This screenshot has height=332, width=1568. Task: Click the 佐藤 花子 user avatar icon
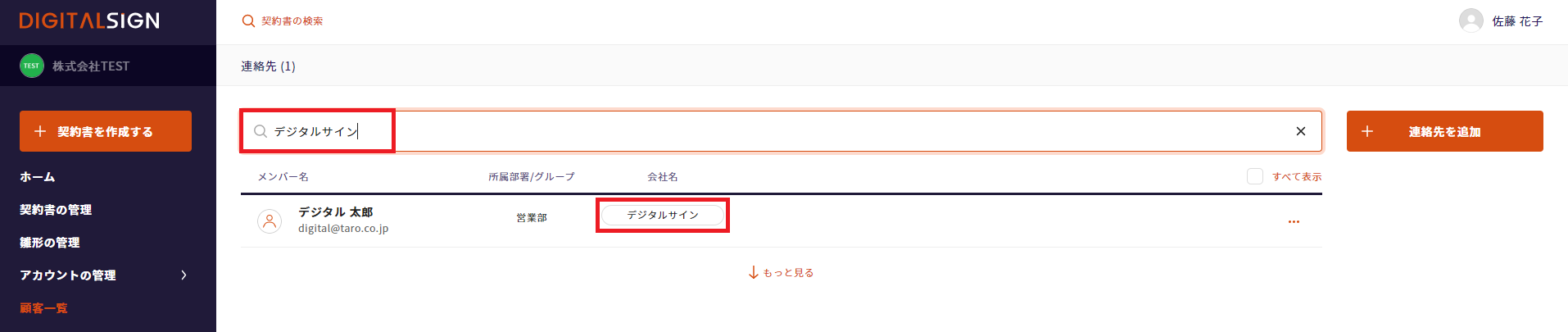tap(1471, 20)
